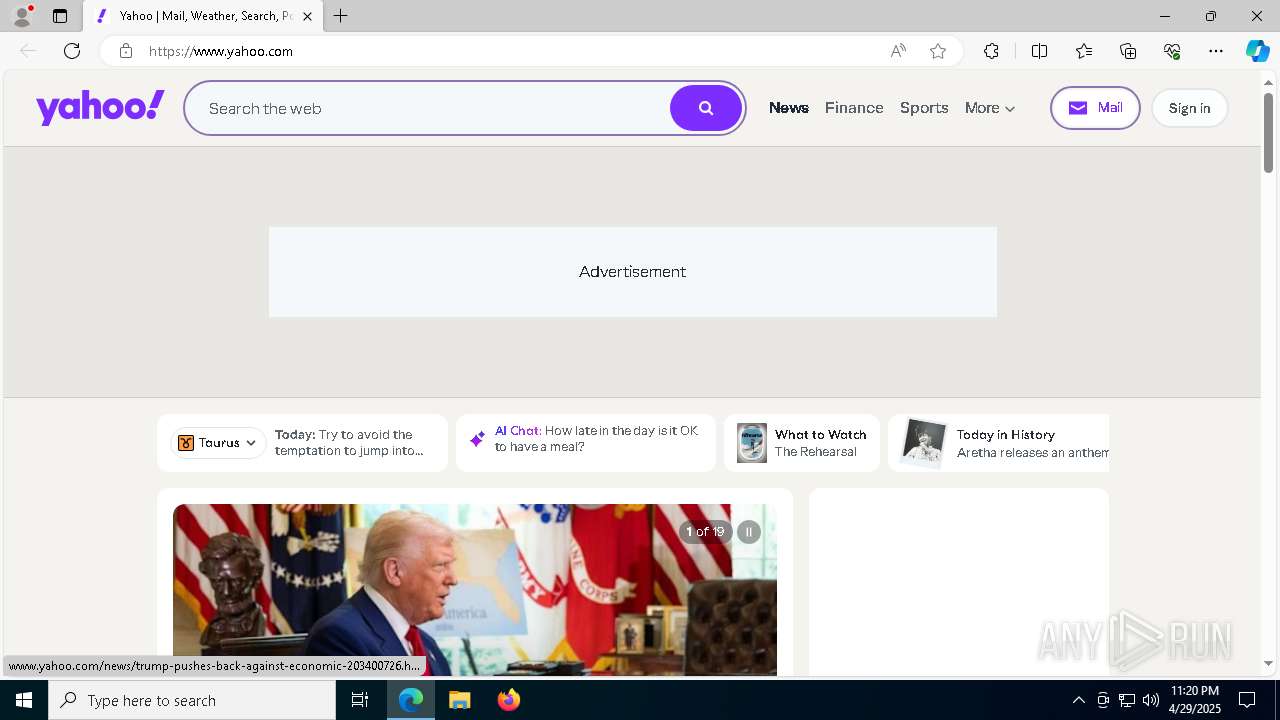Image resolution: width=1280 pixels, height=720 pixels.
Task: Click the AI Chat sparkle icon
Action: [477, 439]
